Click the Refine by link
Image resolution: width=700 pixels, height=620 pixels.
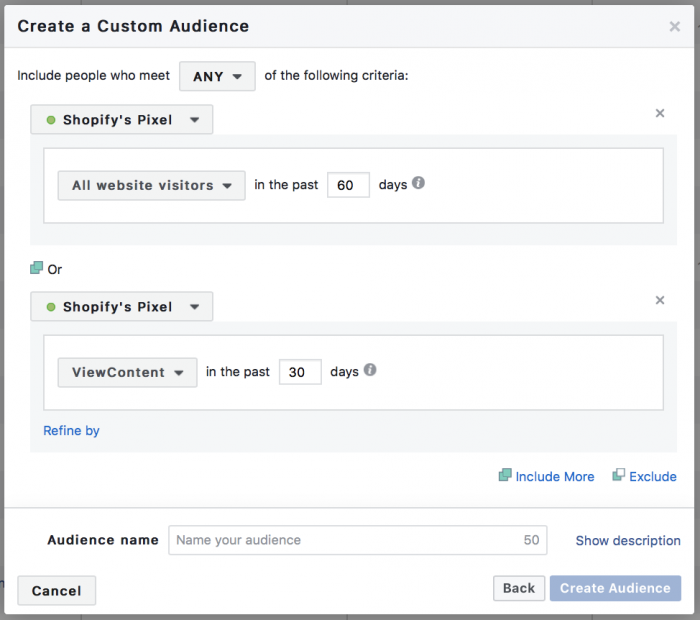[x=71, y=431]
